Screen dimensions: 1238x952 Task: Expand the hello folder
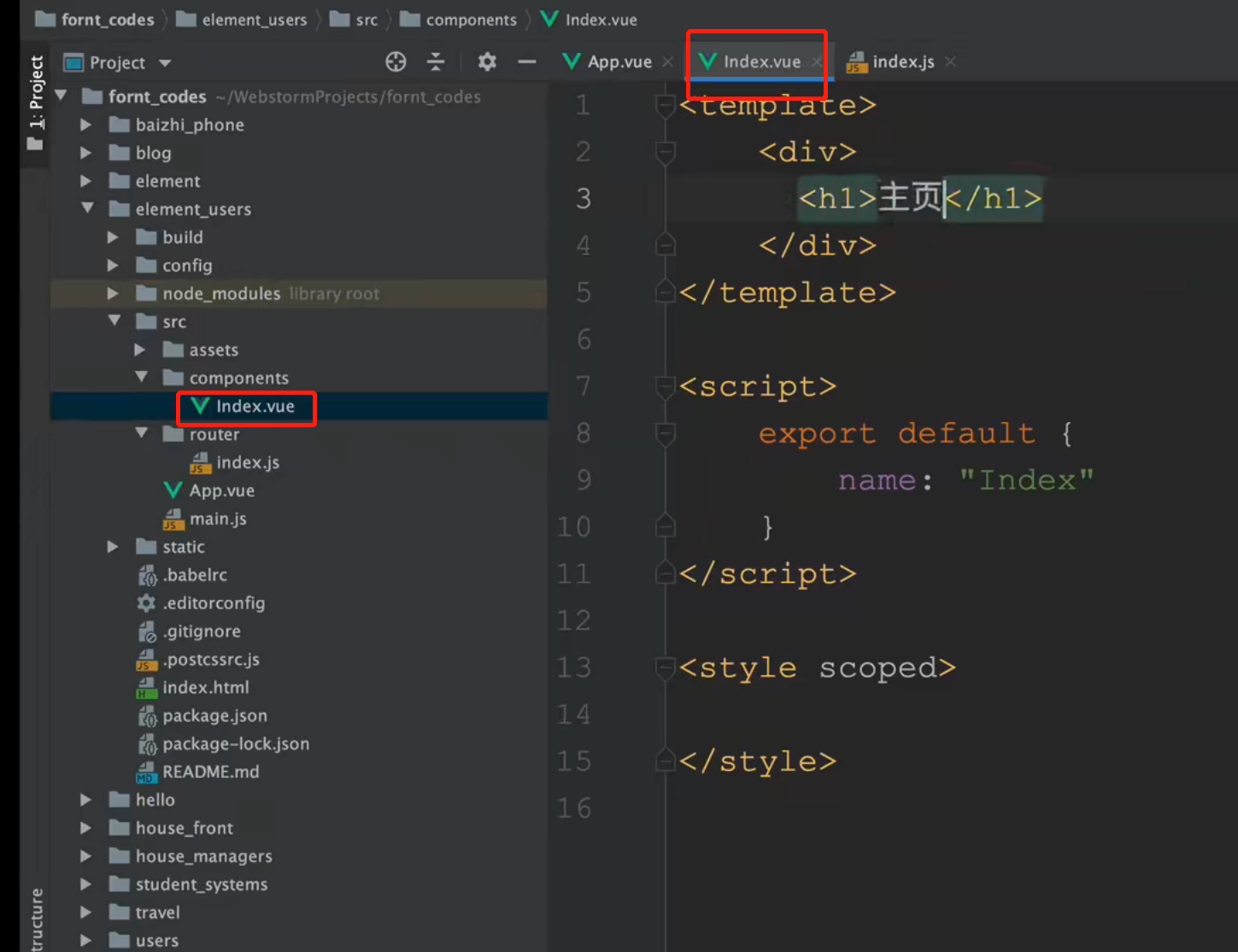click(x=85, y=800)
